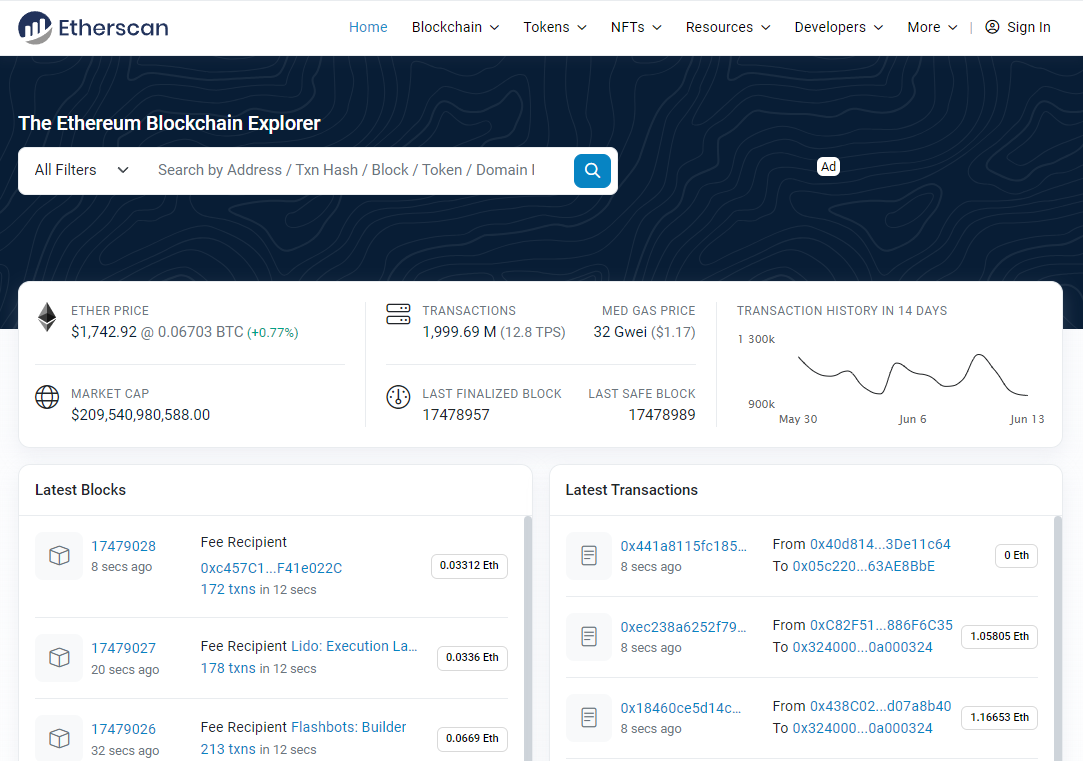Expand the Resources menu
This screenshot has height=761, width=1083.
click(x=728, y=27)
